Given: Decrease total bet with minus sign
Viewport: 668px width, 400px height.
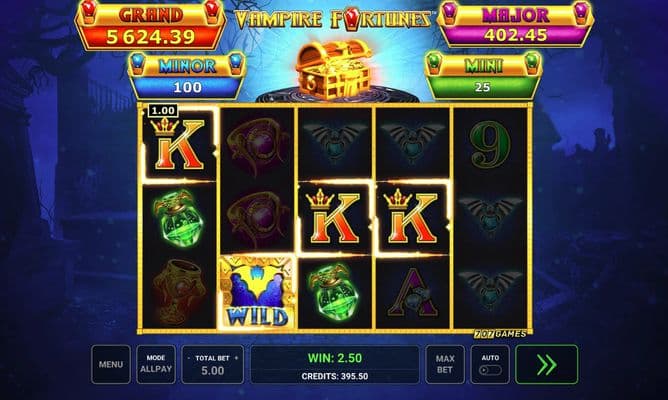Looking at the screenshot, I should 189,358.
